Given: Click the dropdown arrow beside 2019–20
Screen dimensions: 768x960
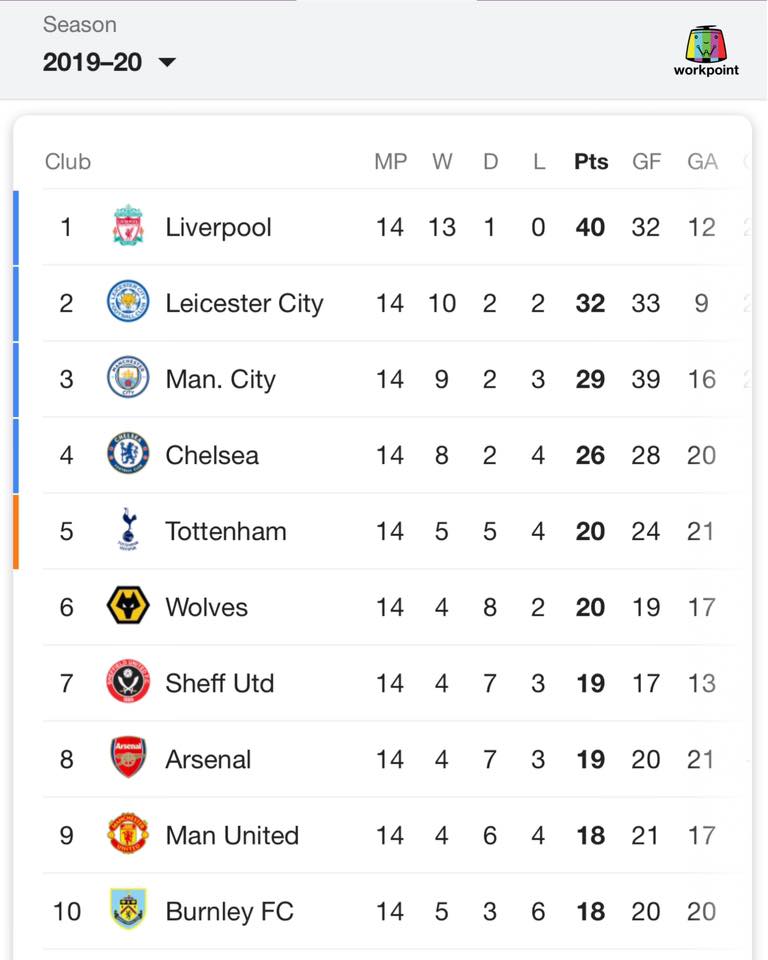Looking at the screenshot, I should coord(167,62).
